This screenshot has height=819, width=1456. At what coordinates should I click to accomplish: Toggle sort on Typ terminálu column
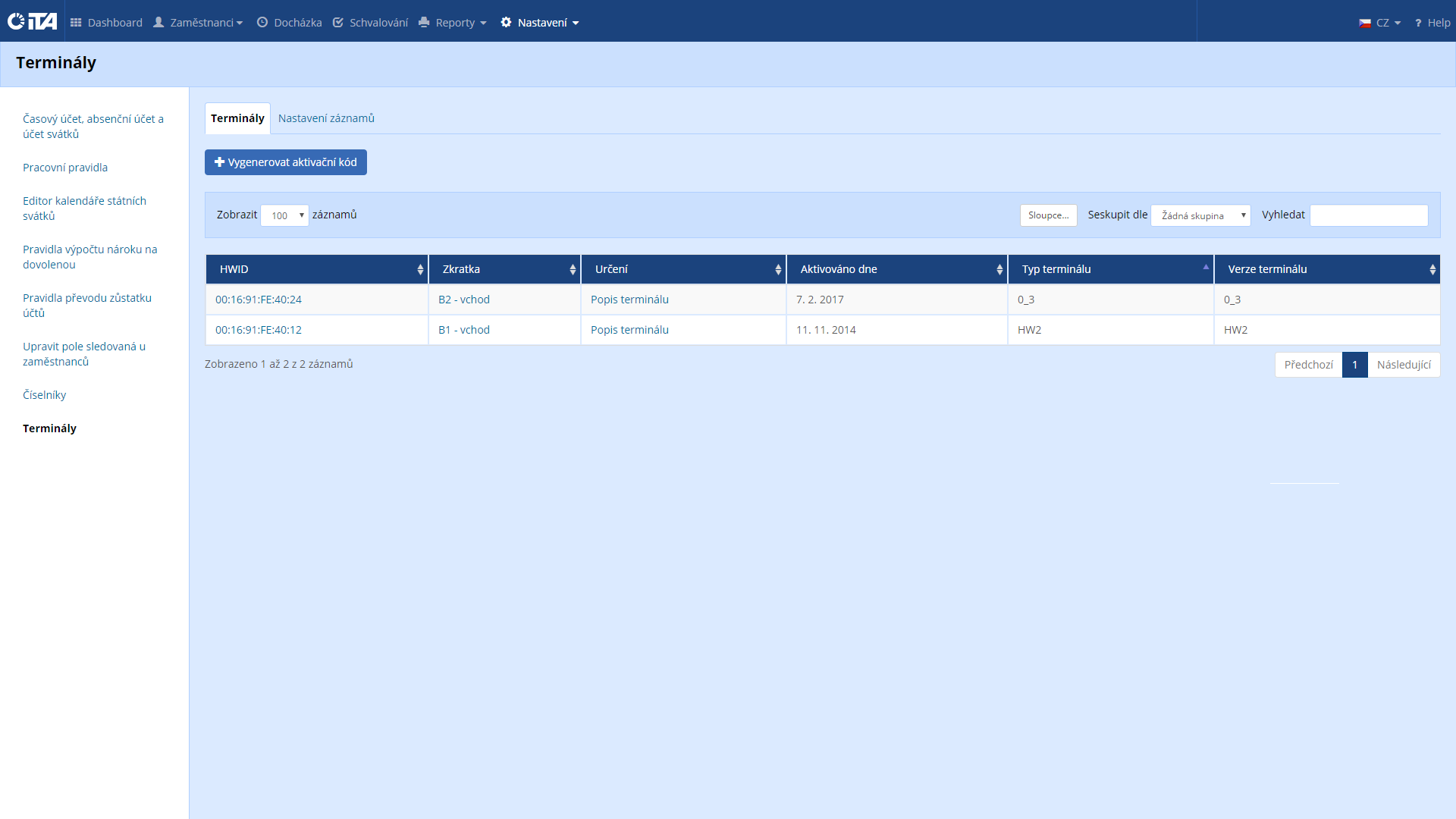(x=1206, y=267)
